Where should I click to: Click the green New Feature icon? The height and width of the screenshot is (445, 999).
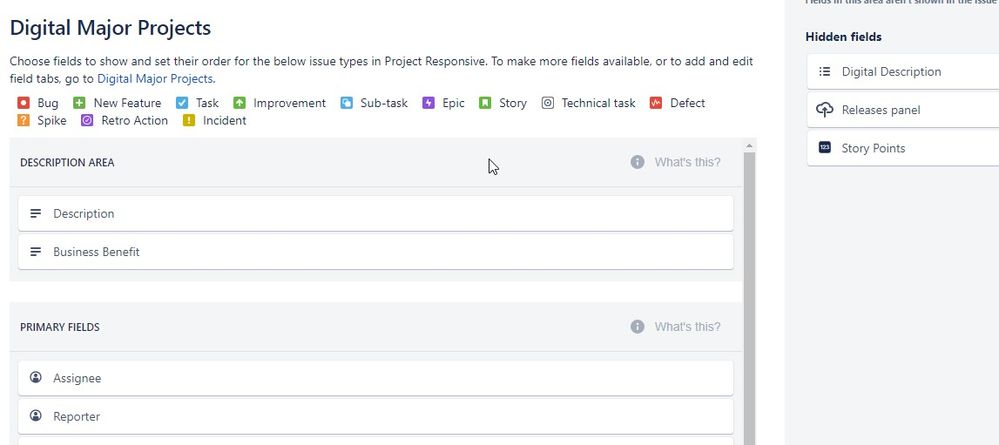79,103
